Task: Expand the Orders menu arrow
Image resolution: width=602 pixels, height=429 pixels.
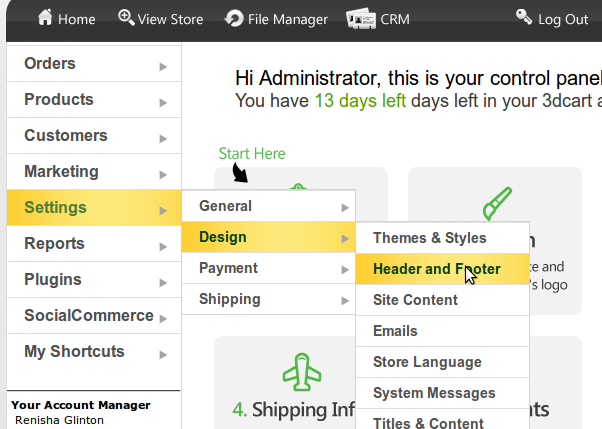Action: tap(163, 67)
